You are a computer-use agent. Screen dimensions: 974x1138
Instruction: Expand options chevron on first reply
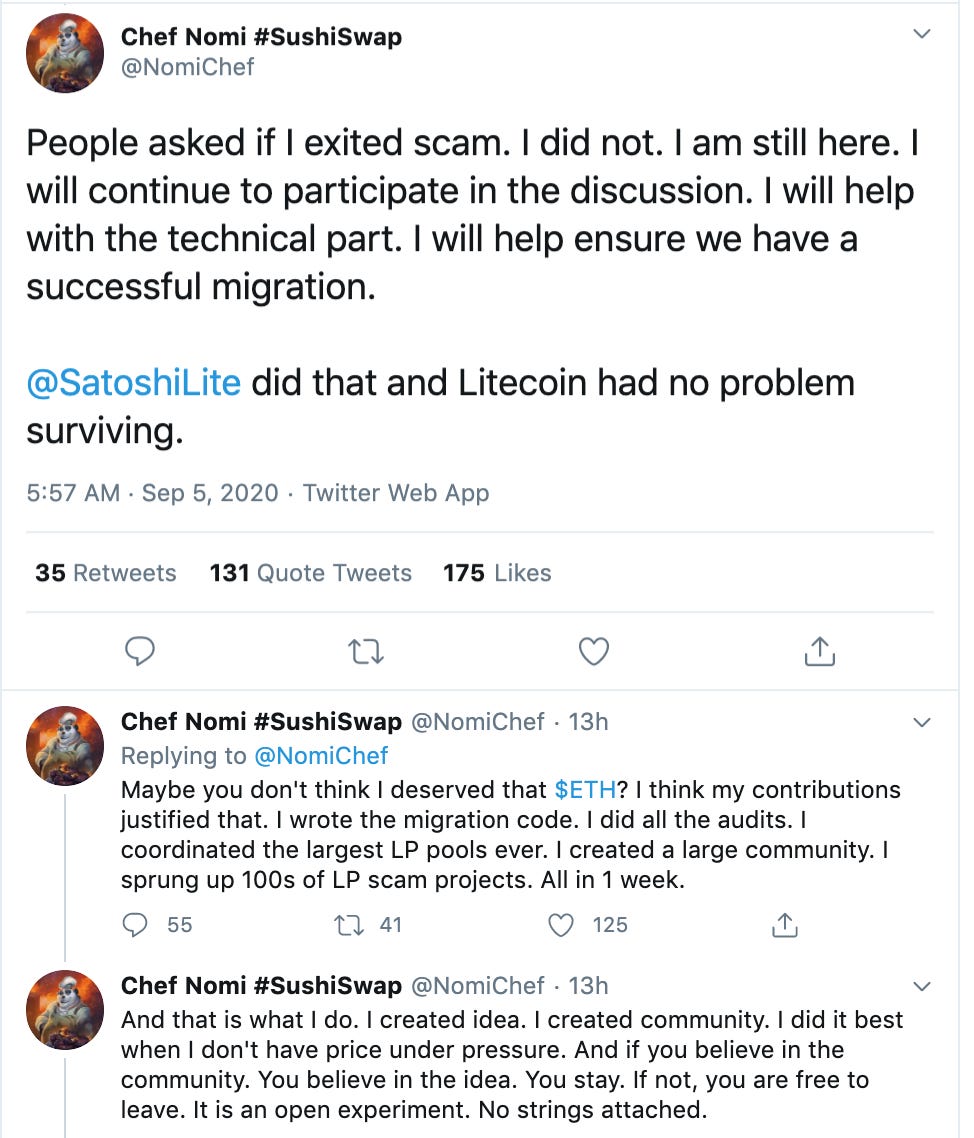(x=922, y=722)
